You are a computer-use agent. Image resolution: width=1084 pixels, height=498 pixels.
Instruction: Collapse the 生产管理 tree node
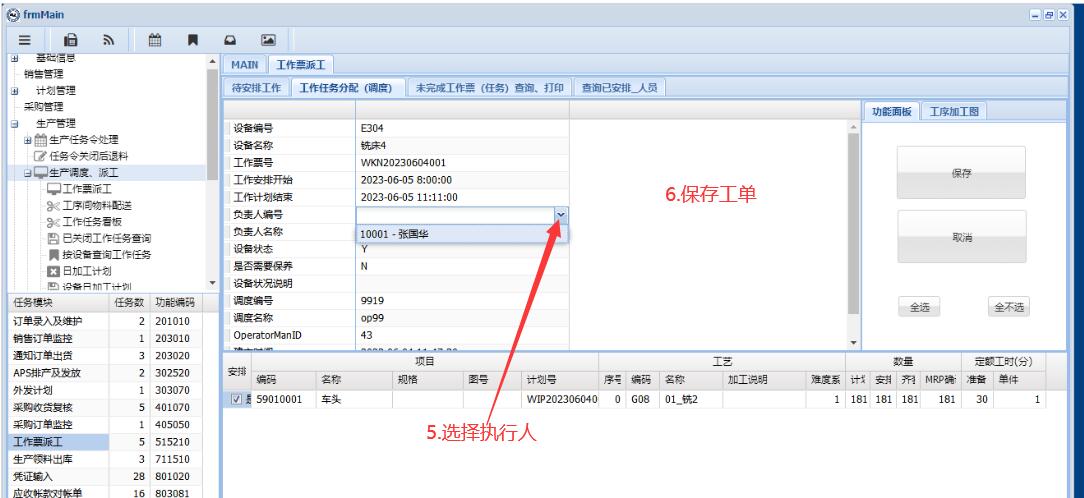pos(15,123)
